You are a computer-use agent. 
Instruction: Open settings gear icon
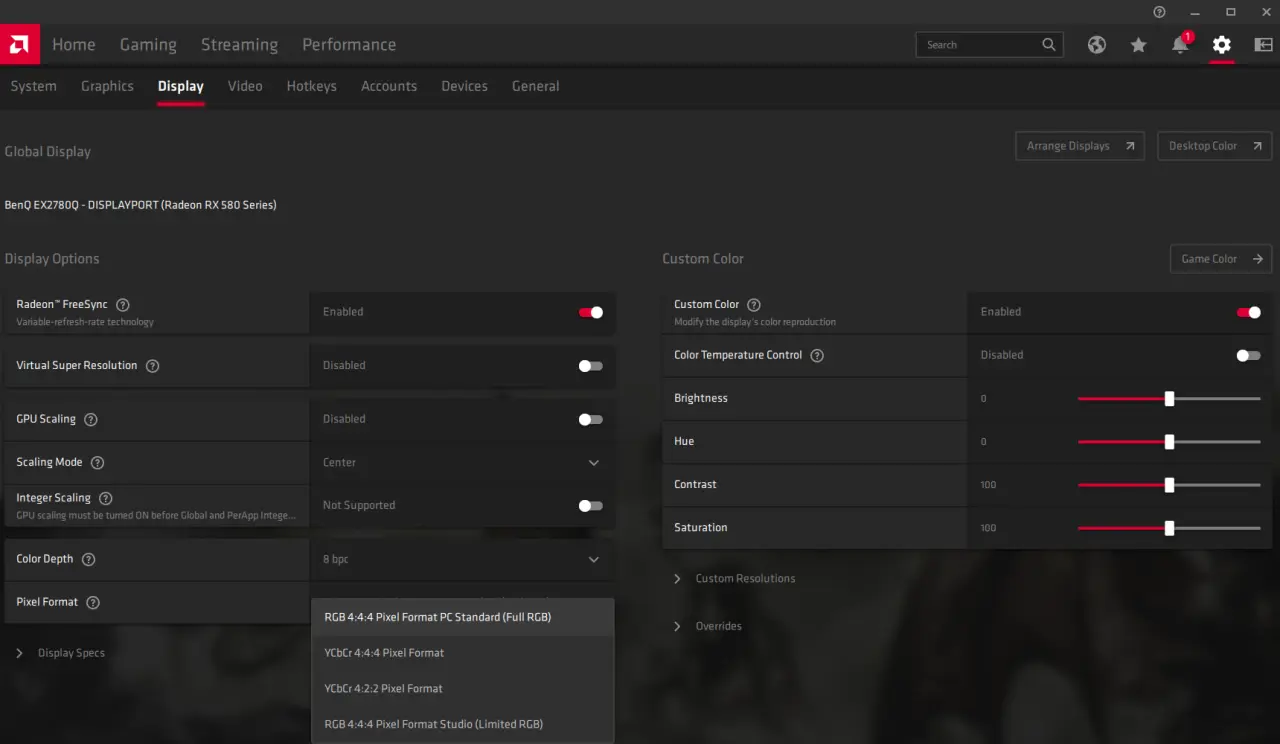point(1222,45)
